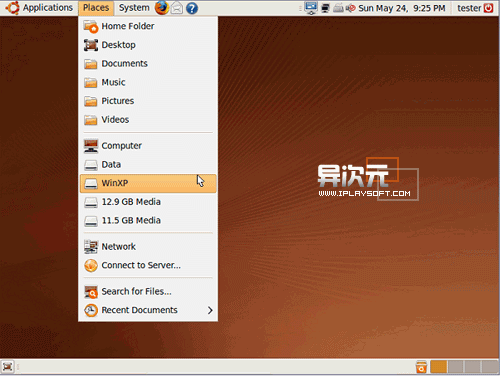Click the Home Folder icon
Viewport: 500px width, 376px height.
(91, 26)
